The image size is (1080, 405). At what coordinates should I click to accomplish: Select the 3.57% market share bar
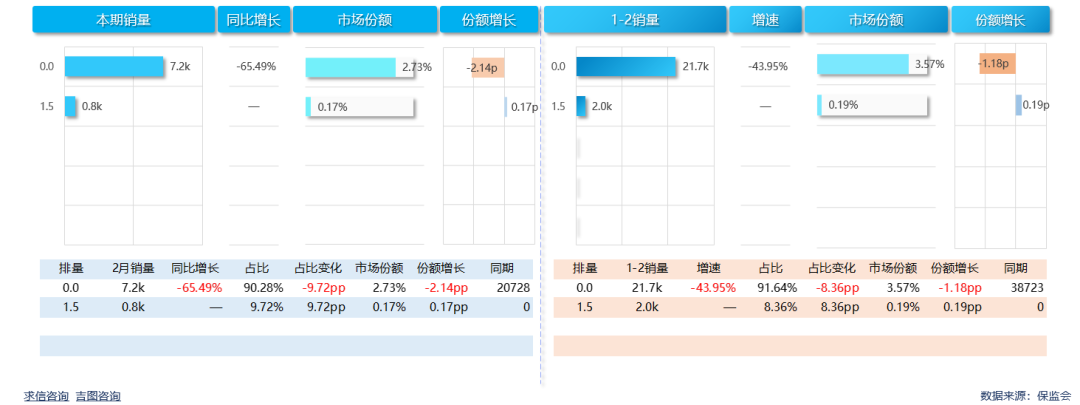[862, 64]
